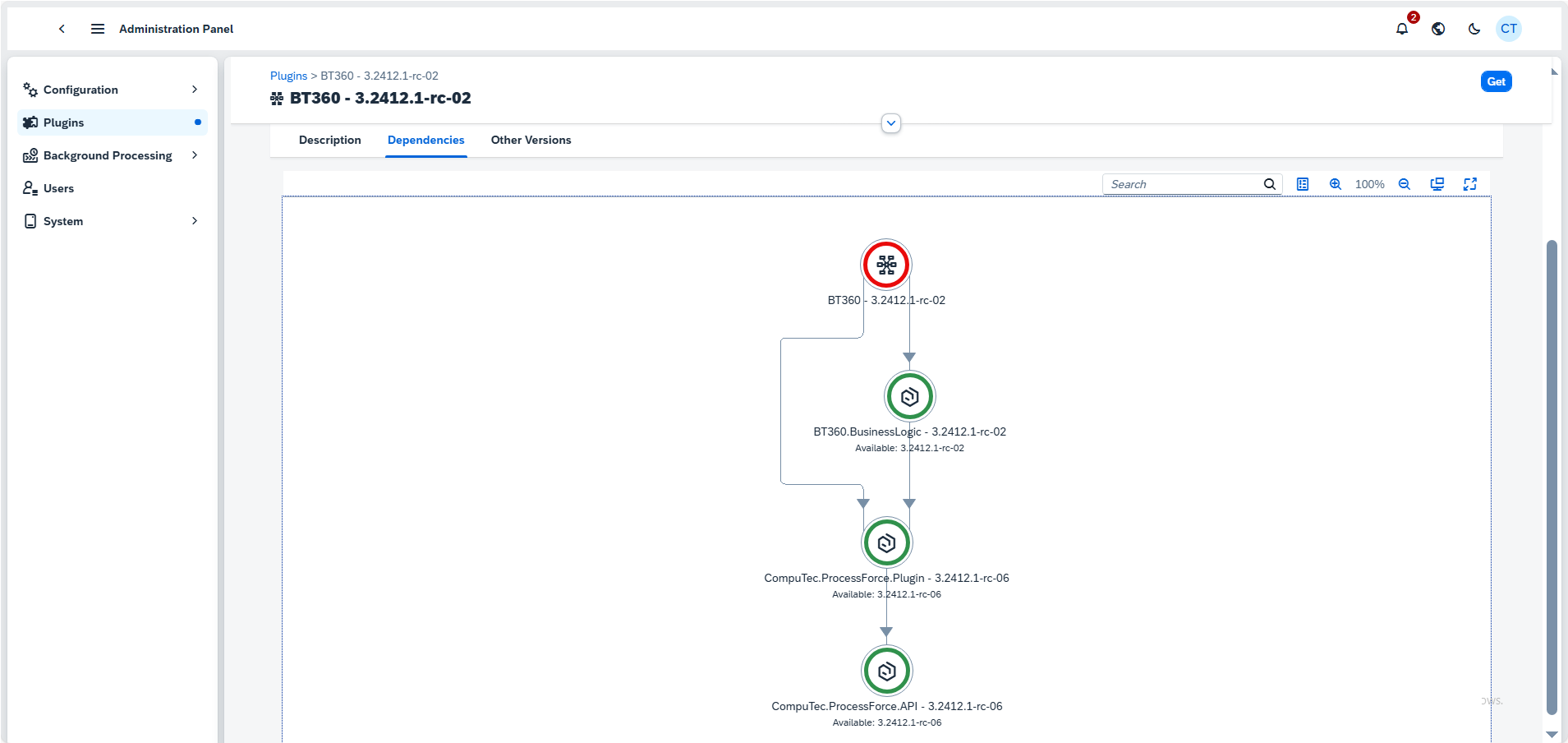Click the fit-to-viewport graph icon
Screen dimensions: 1568x743
(x=1437, y=184)
